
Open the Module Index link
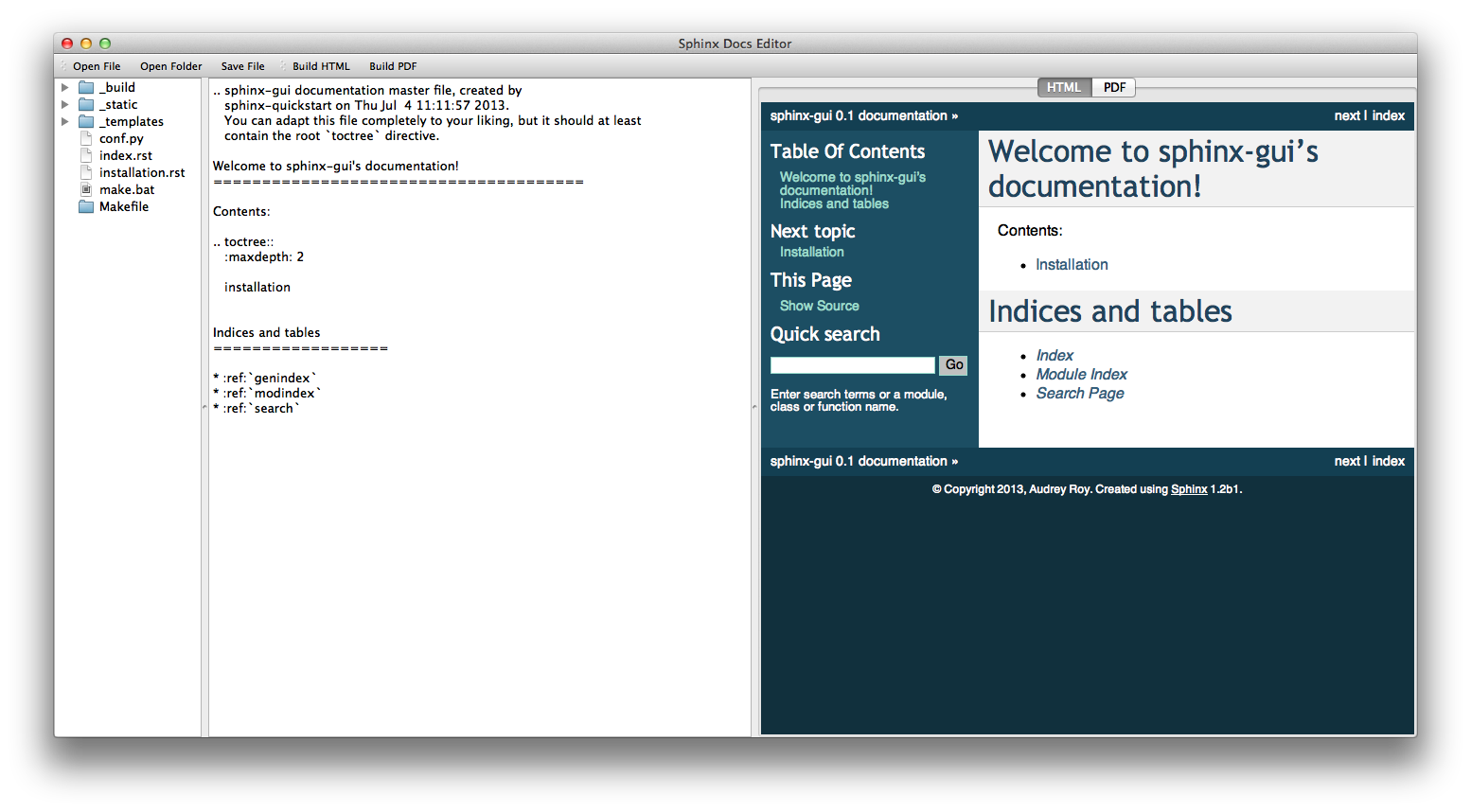[x=1081, y=375]
